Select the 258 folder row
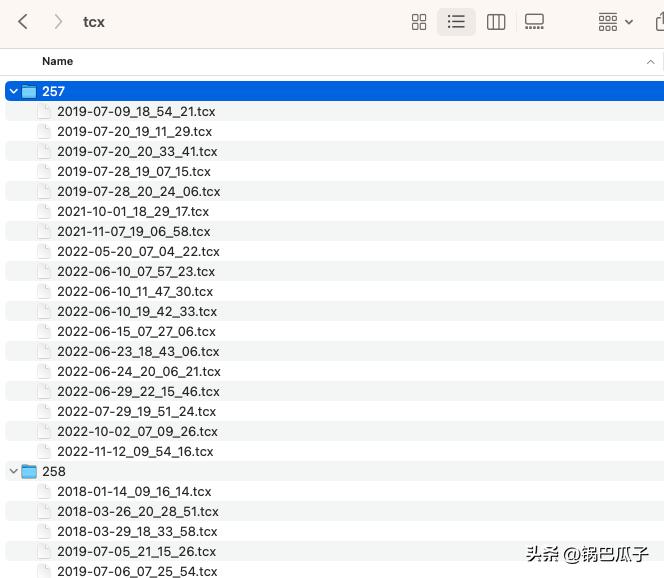This screenshot has height=578, width=664. point(335,471)
